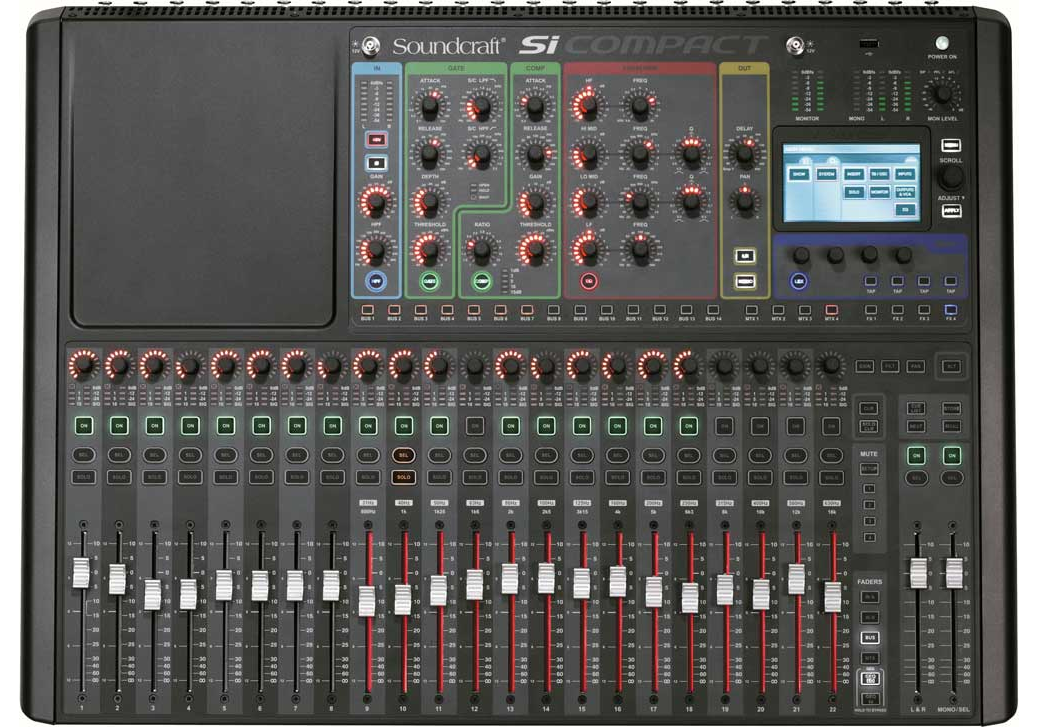Activate the round LEX effects button
This screenshot has height=727, width=1039.
[799, 281]
